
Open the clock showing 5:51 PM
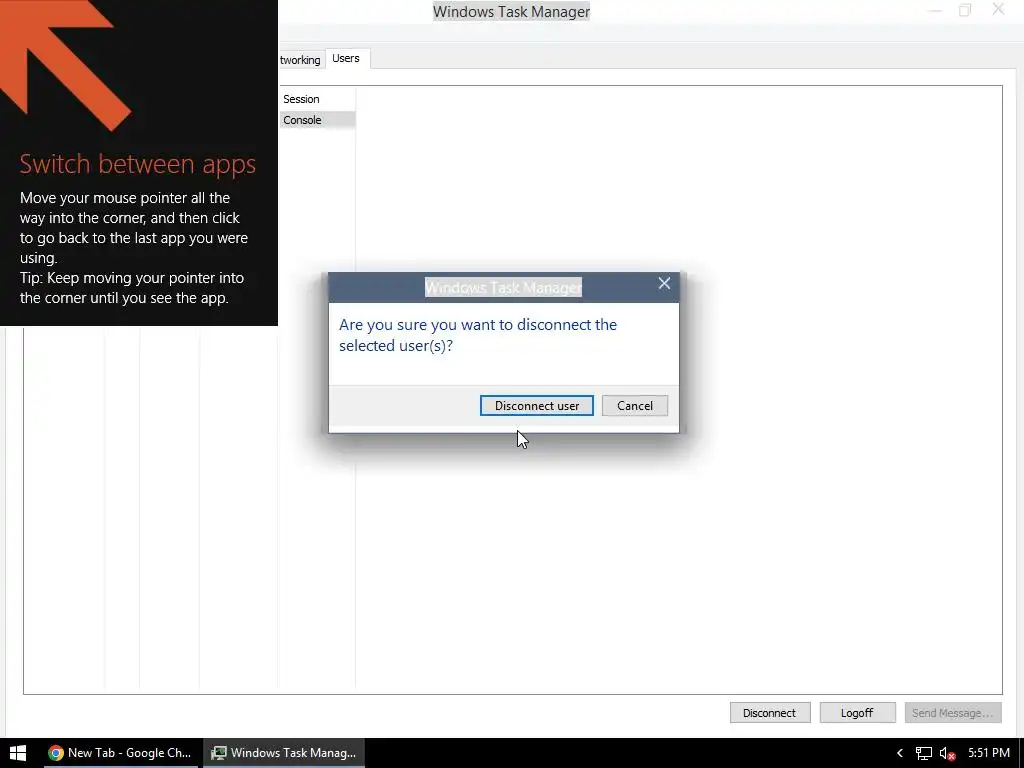(x=989, y=753)
